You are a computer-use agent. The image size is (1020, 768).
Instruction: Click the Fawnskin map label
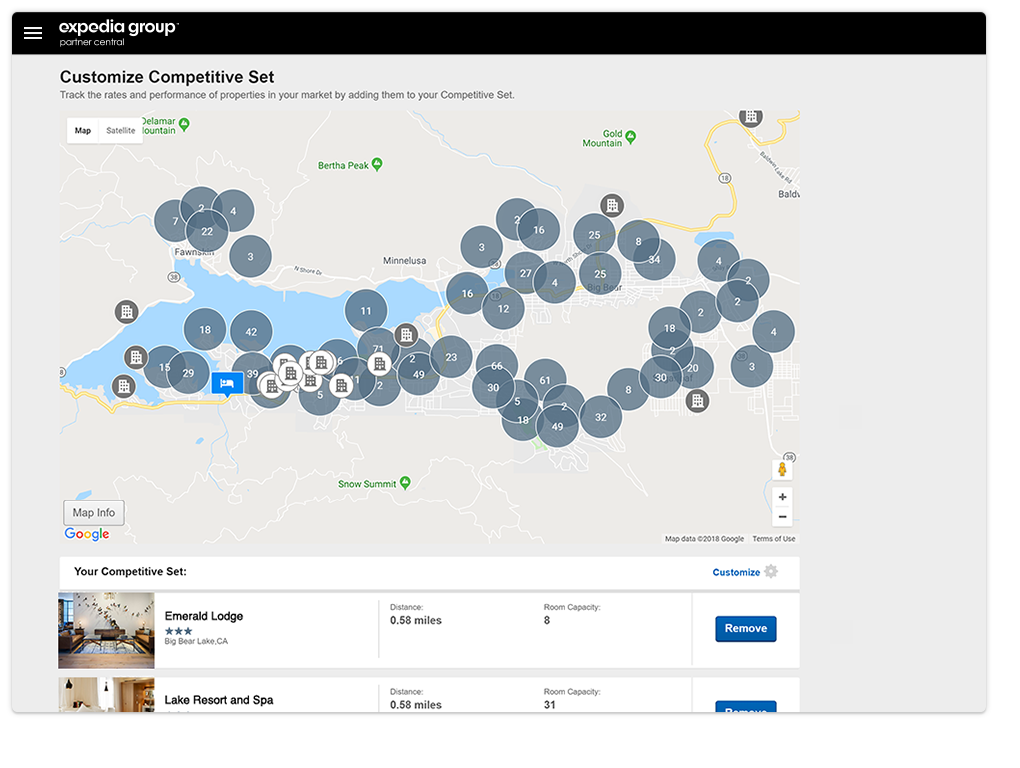click(194, 252)
